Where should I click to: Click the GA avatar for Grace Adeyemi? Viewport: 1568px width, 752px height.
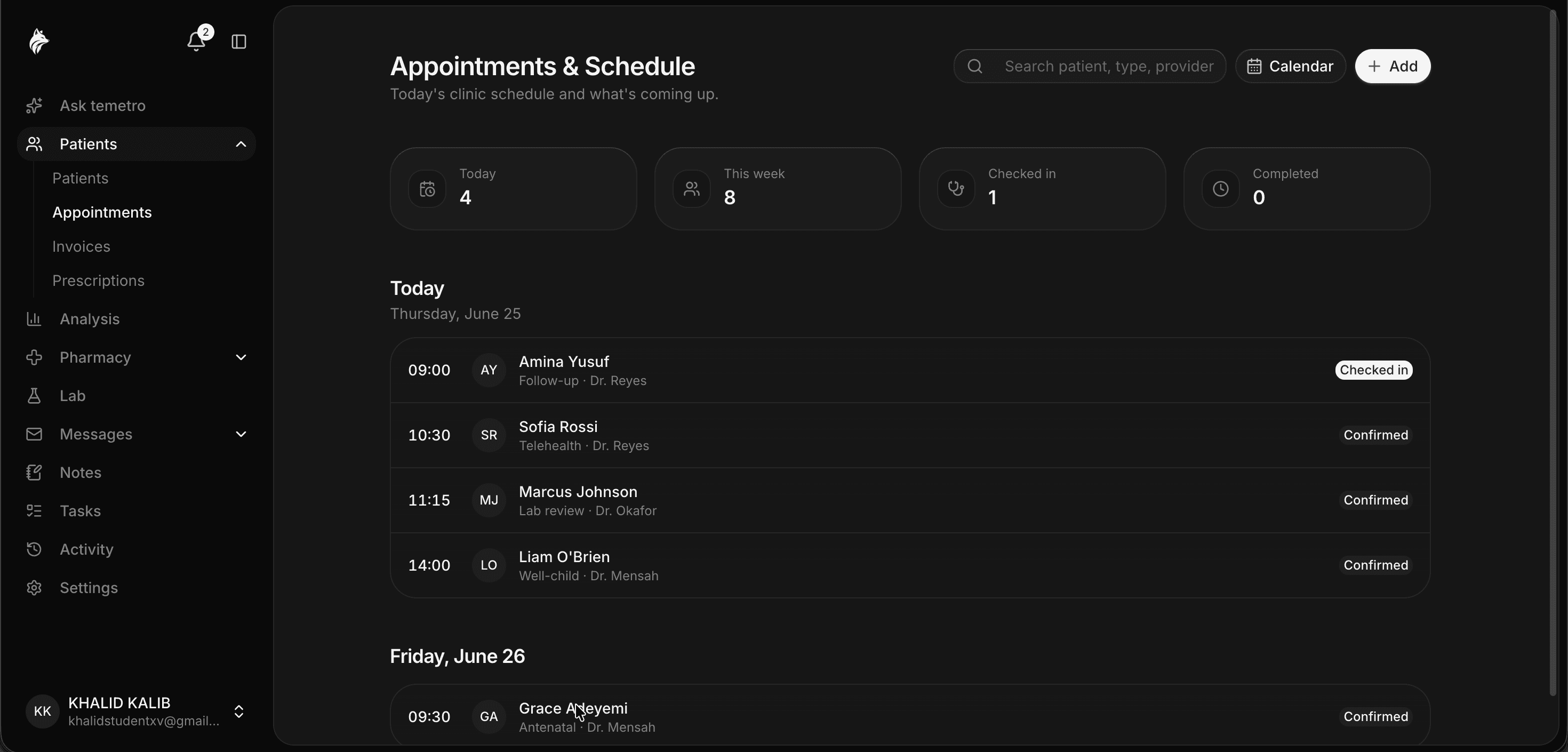489,716
